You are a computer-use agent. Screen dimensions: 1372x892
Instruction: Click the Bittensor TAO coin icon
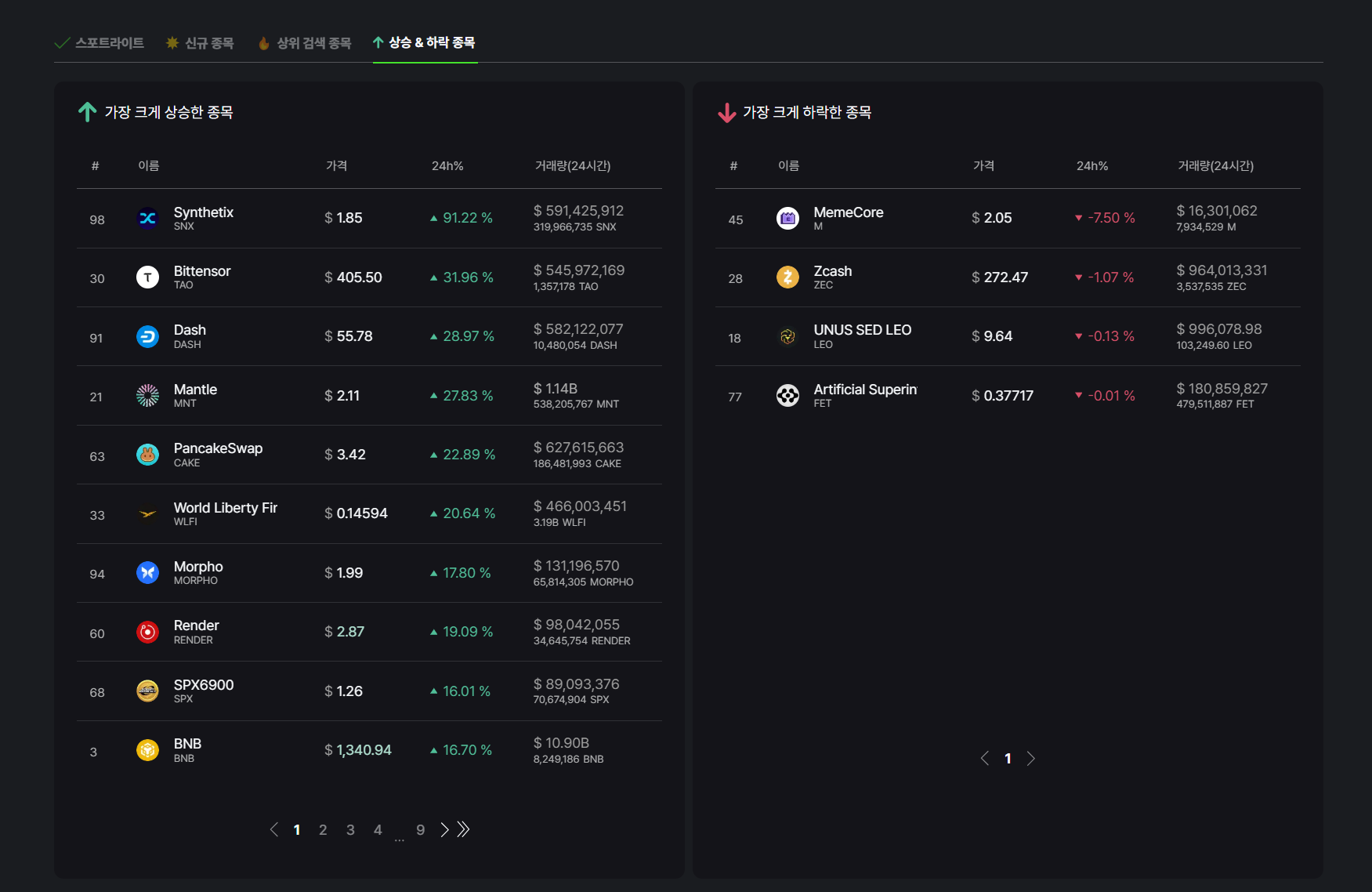tap(147, 277)
